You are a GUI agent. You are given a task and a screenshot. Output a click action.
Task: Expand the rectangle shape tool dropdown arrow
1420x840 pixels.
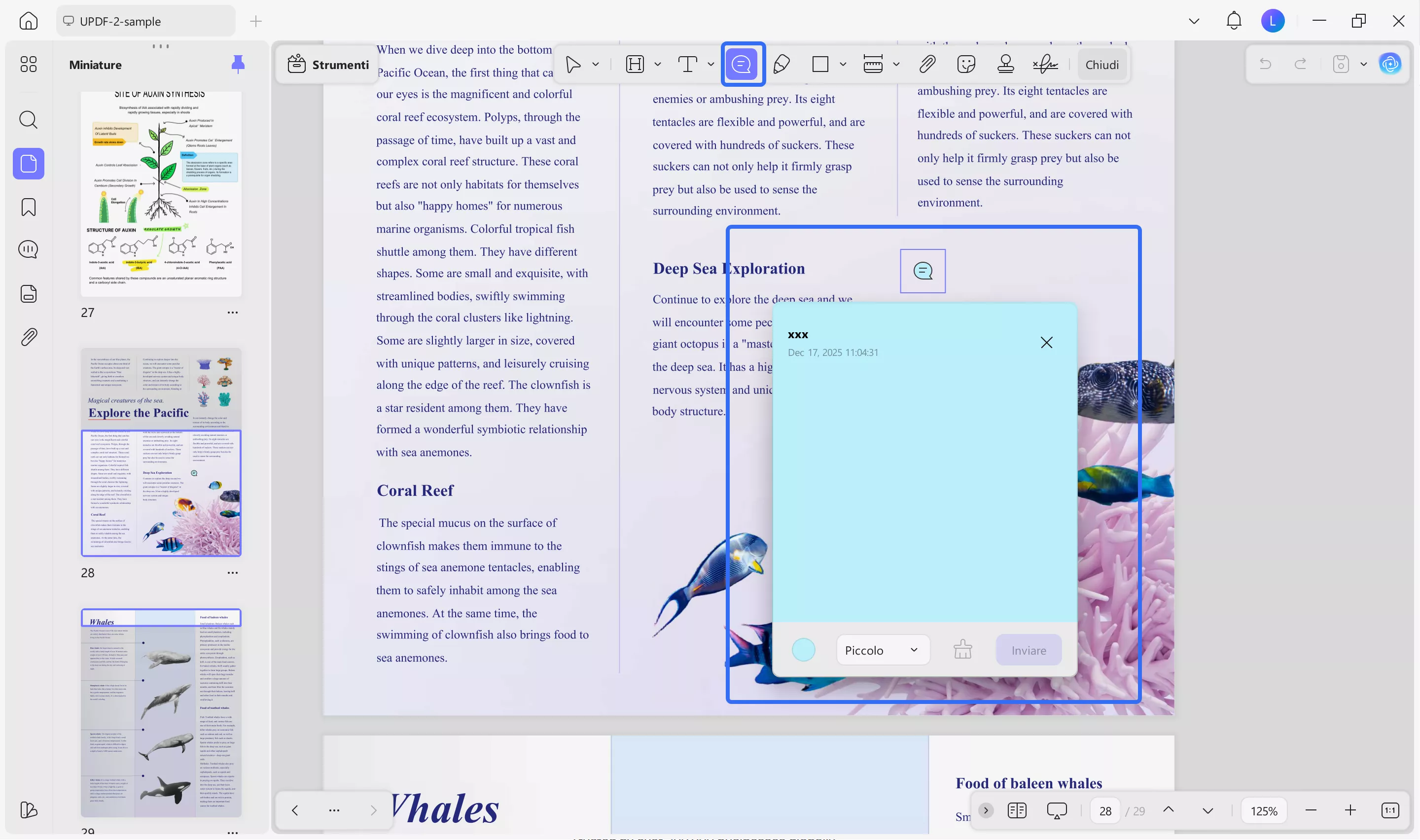(843, 64)
